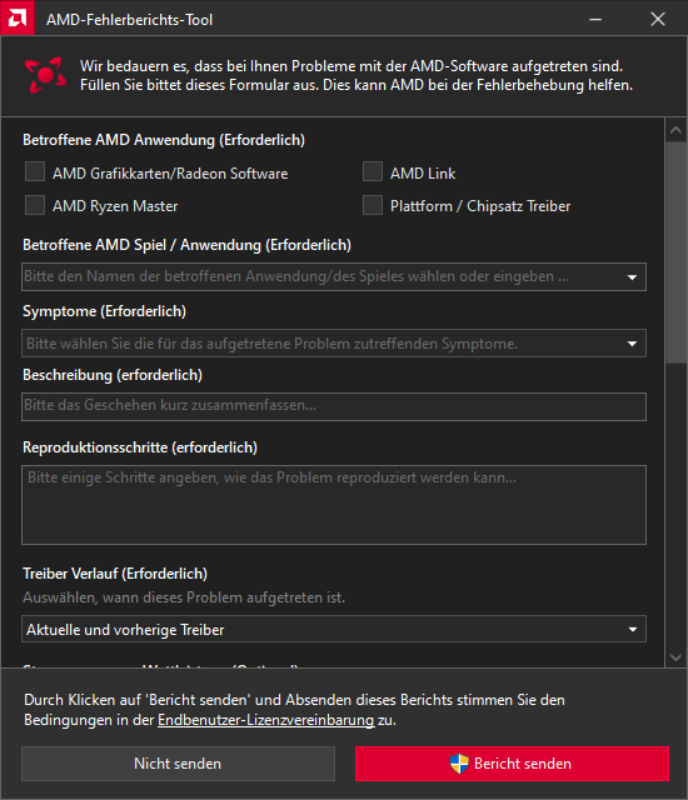Image resolution: width=688 pixels, height=800 pixels.
Task: Check AMD Grafikkarten/Radeon Software checkbox
Action: point(35,171)
